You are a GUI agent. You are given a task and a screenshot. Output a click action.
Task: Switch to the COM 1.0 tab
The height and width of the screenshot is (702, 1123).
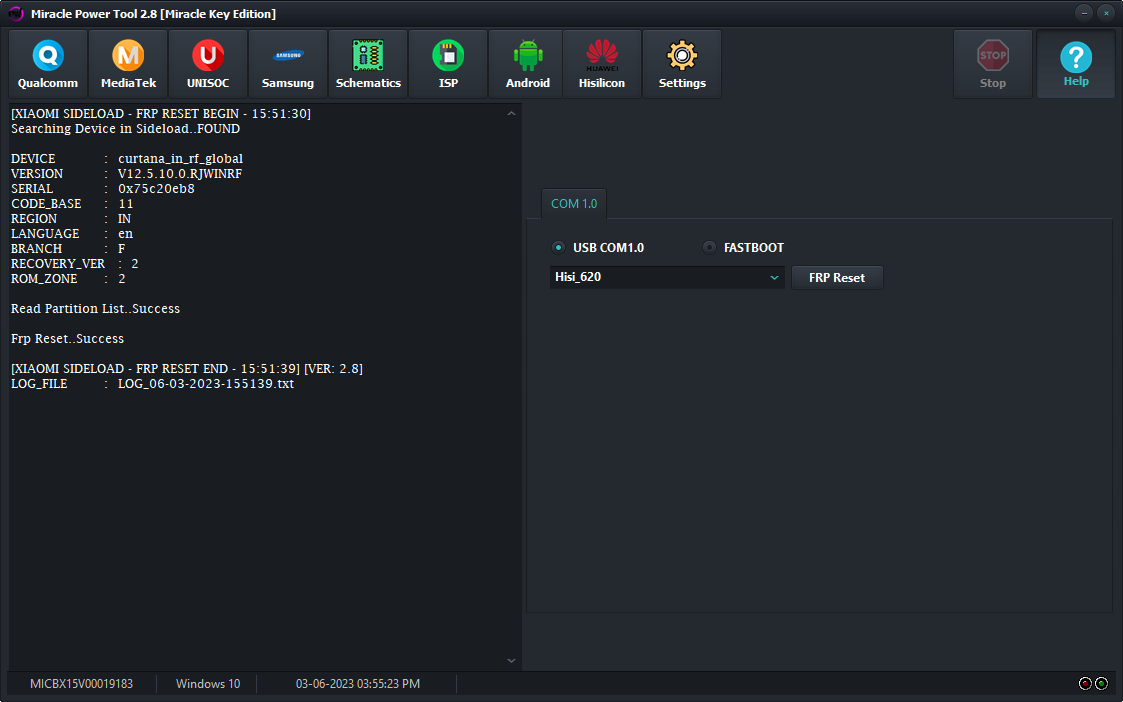tap(574, 204)
